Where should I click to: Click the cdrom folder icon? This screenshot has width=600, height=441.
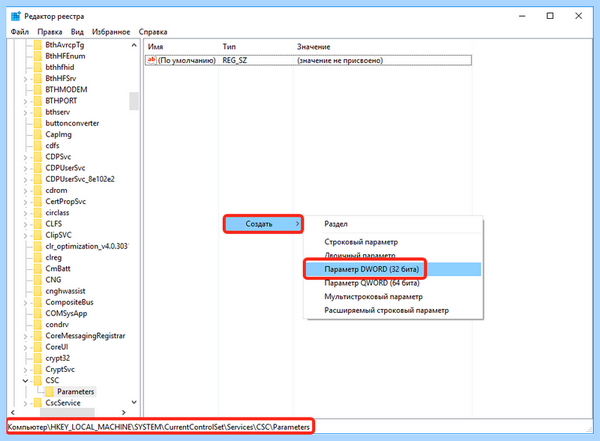tap(38, 190)
